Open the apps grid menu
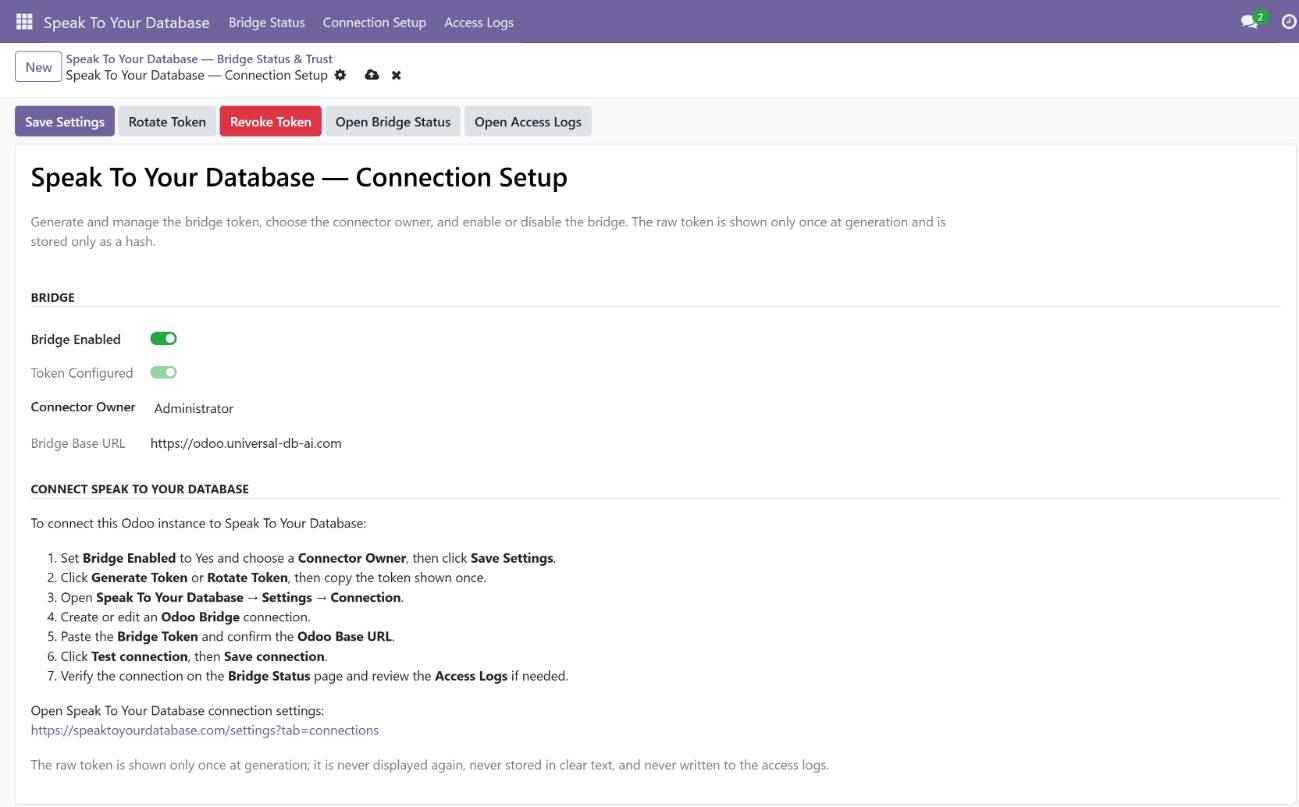Screen dimensions: 1299x807 pyautogui.click(x=24, y=21)
